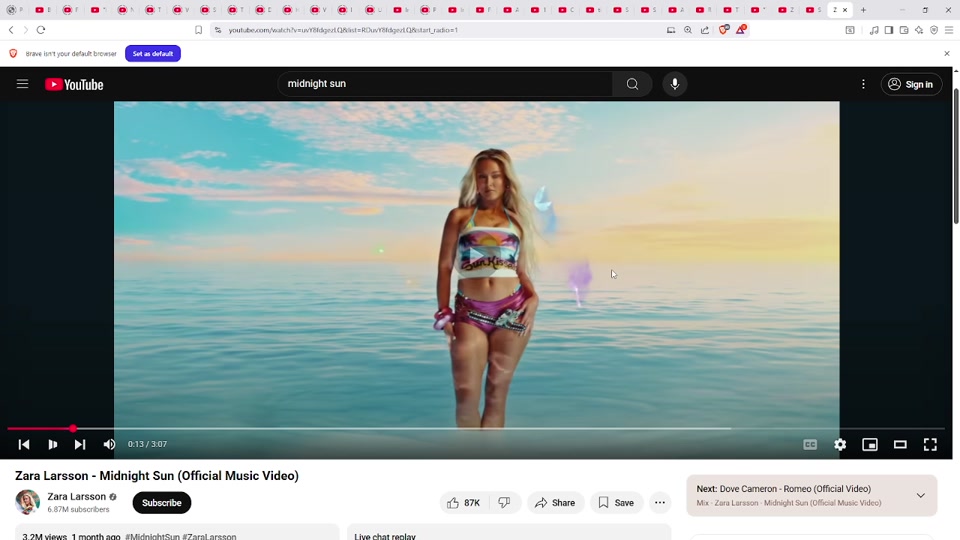Subscribe to the Zara Larsson channel
The image size is (960, 540).
click(161, 503)
